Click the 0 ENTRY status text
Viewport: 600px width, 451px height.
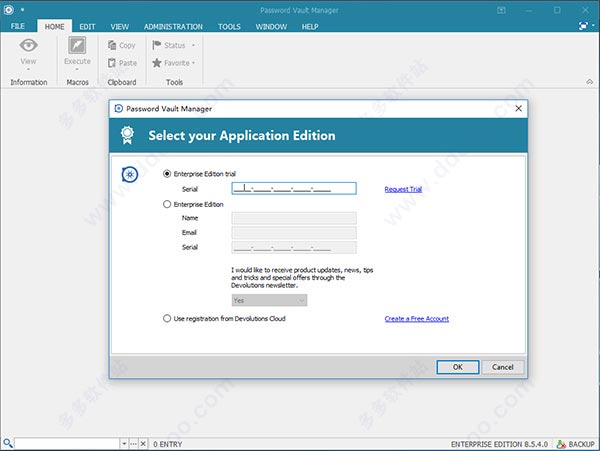(168, 444)
